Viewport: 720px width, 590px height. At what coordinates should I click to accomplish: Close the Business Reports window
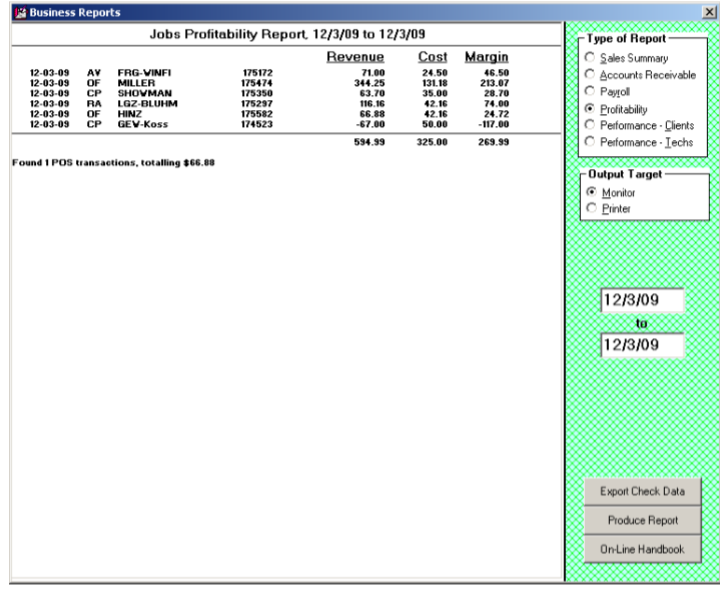click(x=709, y=11)
